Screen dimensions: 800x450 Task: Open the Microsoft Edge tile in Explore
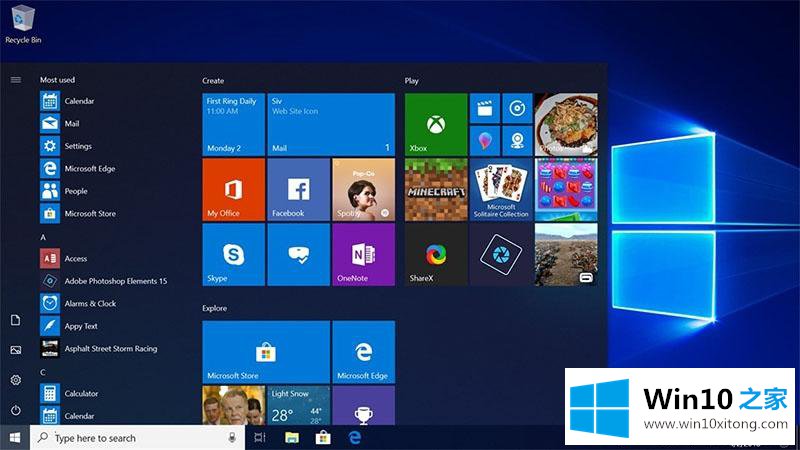click(x=364, y=352)
